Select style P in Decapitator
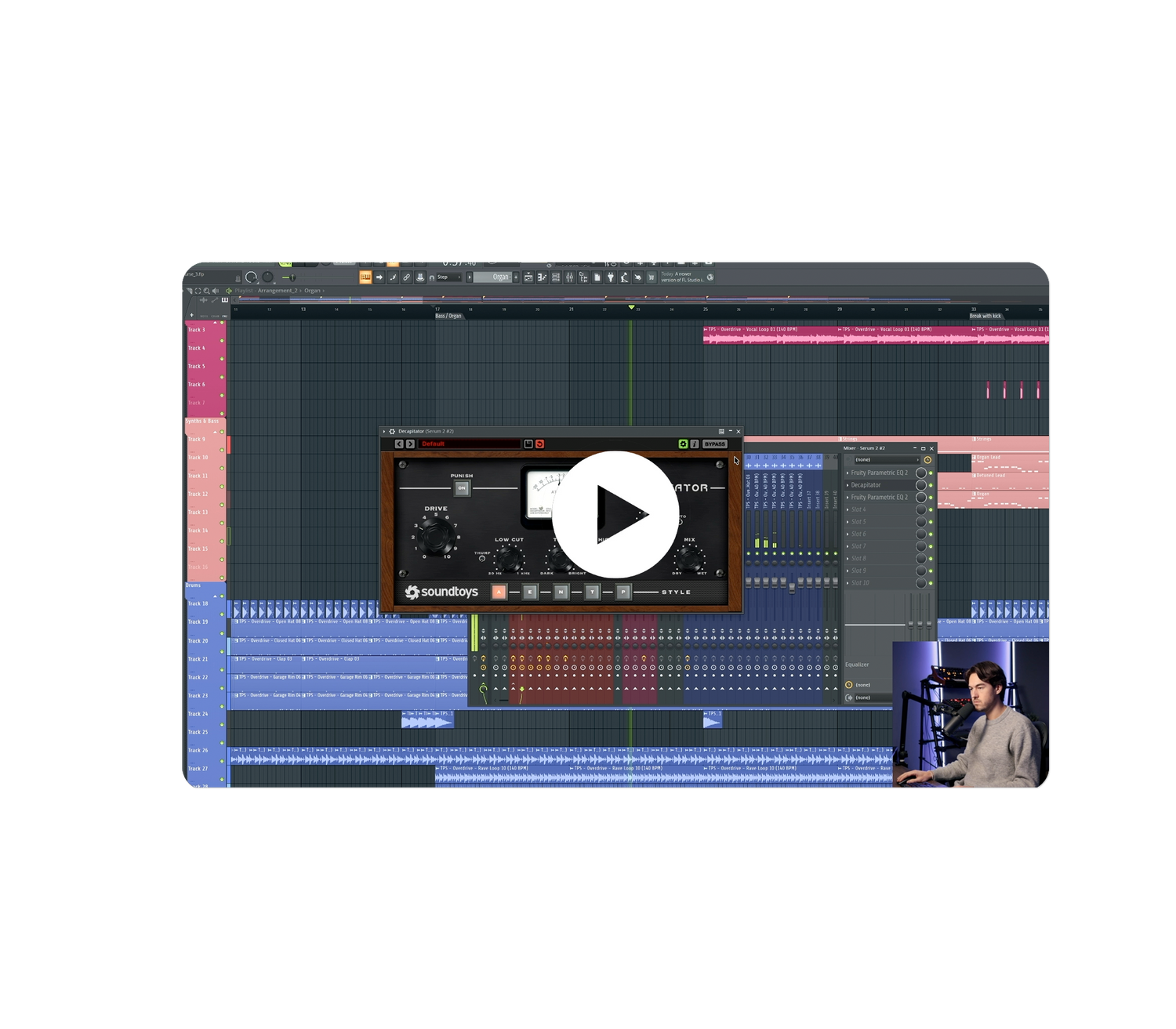The width and height of the screenshot is (1176, 1029). [x=623, y=592]
